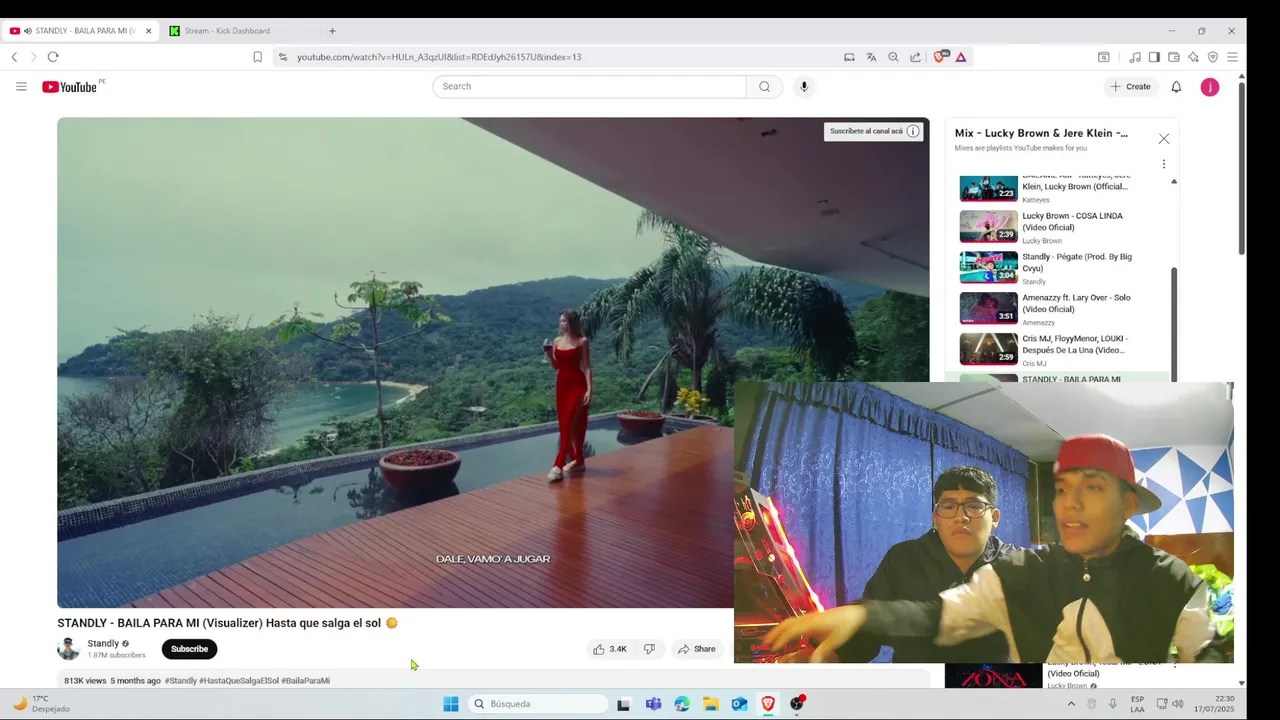
Task: Click the Standly channel avatar
Action: point(68,649)
